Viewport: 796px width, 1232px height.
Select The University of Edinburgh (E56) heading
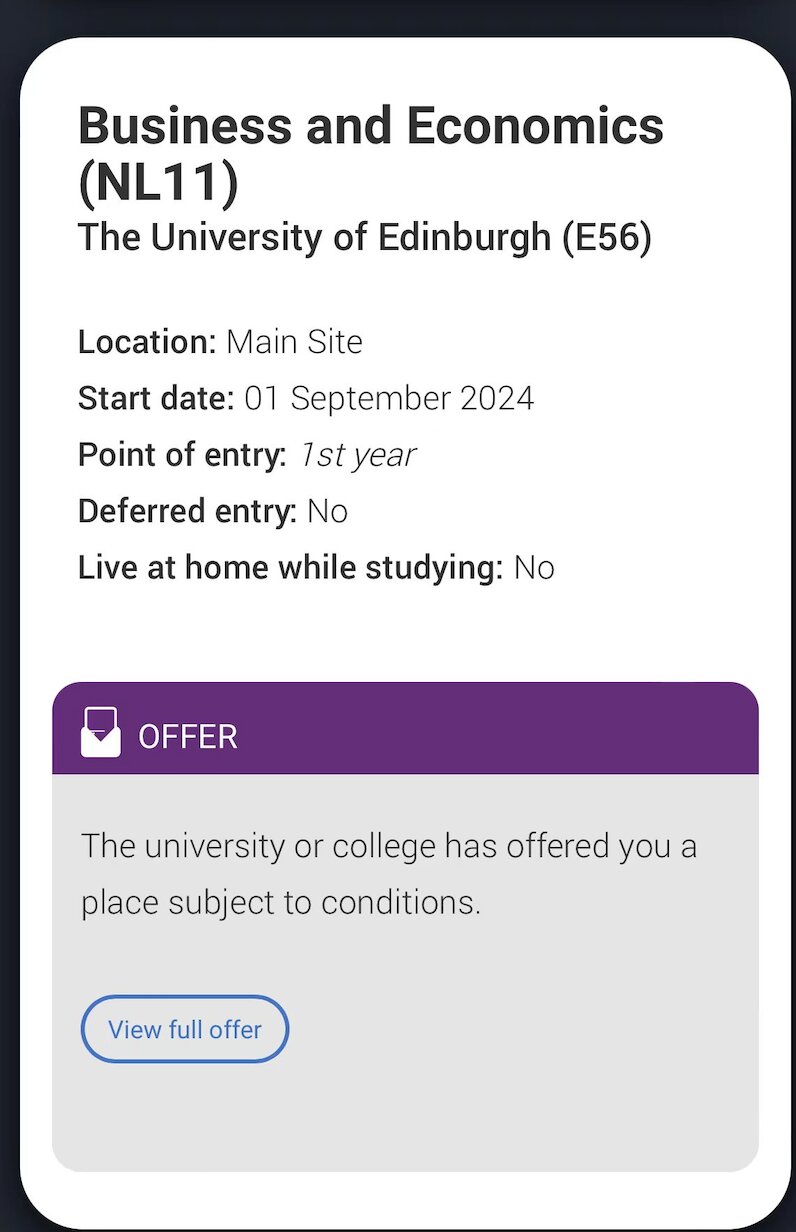point(364,238)
